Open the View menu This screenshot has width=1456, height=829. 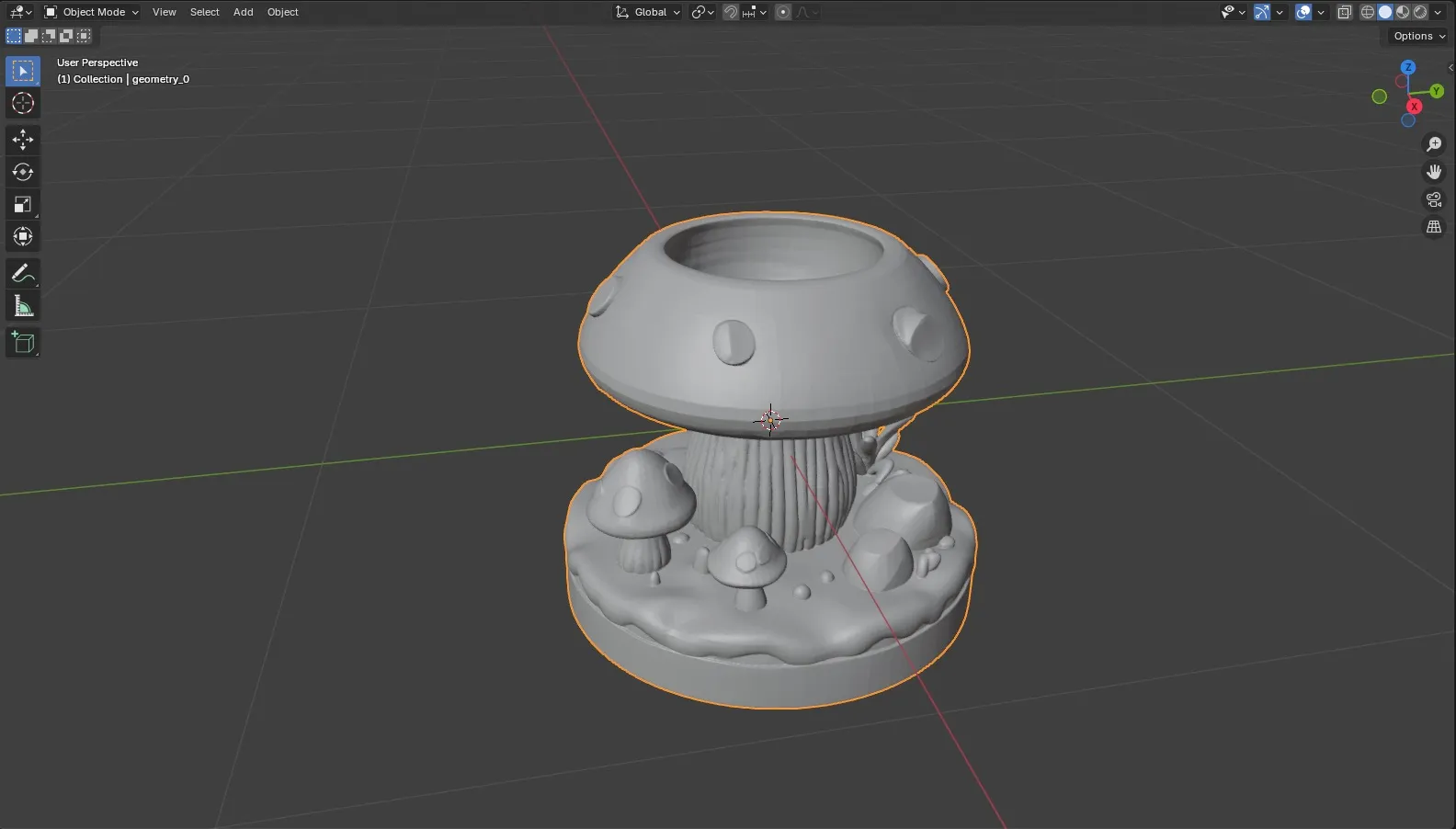(x=165, y=12)
